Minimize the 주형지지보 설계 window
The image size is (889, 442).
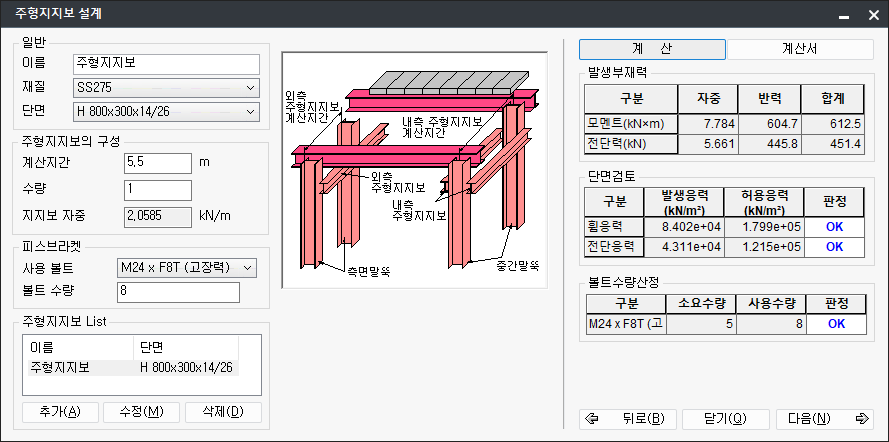pos(845,14)
